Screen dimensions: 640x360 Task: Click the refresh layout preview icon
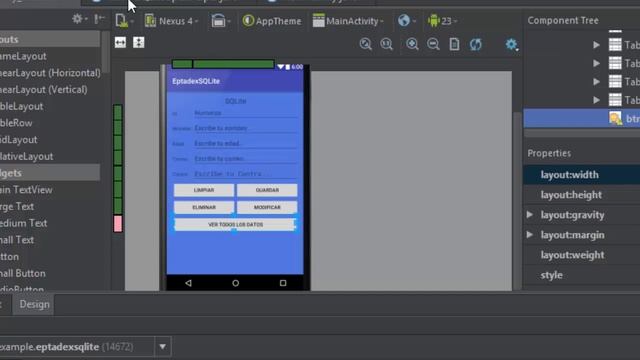point(476,44)
